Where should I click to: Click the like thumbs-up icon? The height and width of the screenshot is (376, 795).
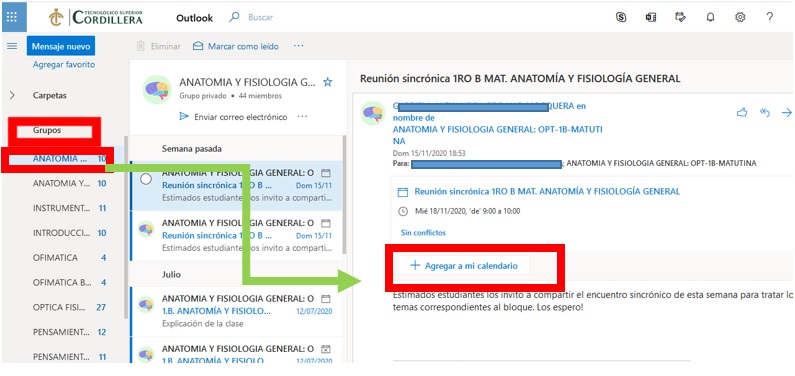[x=742, y=112]
